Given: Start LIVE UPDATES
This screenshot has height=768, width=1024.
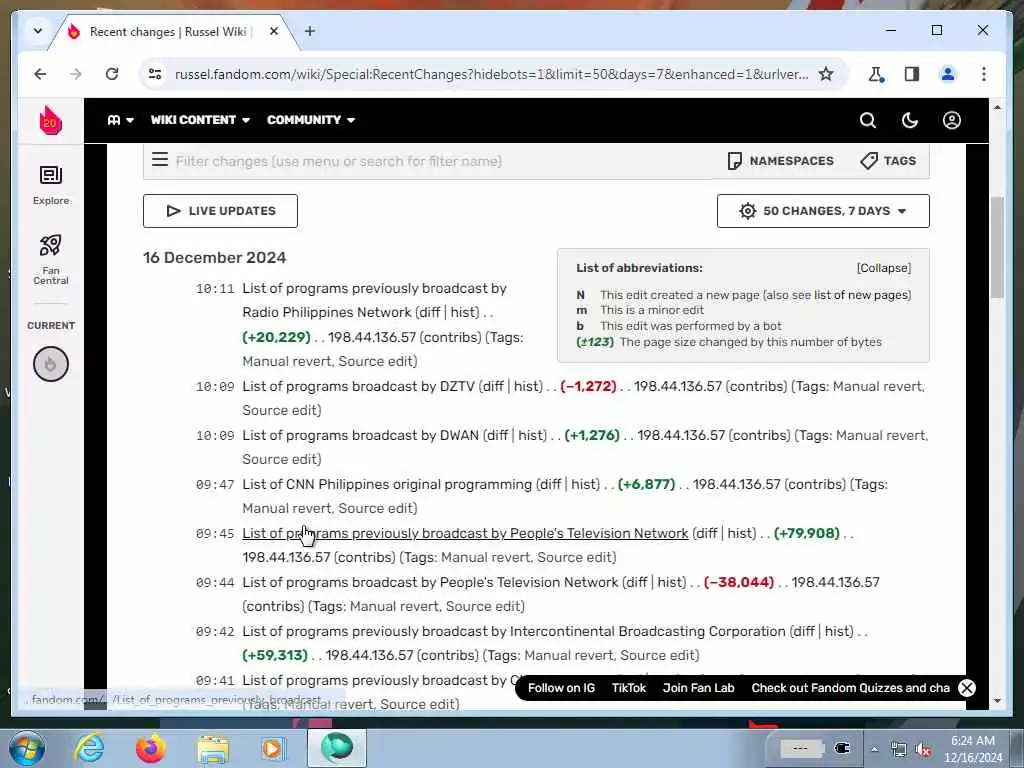Looking at the screenshot, I should tap(220, 211).
